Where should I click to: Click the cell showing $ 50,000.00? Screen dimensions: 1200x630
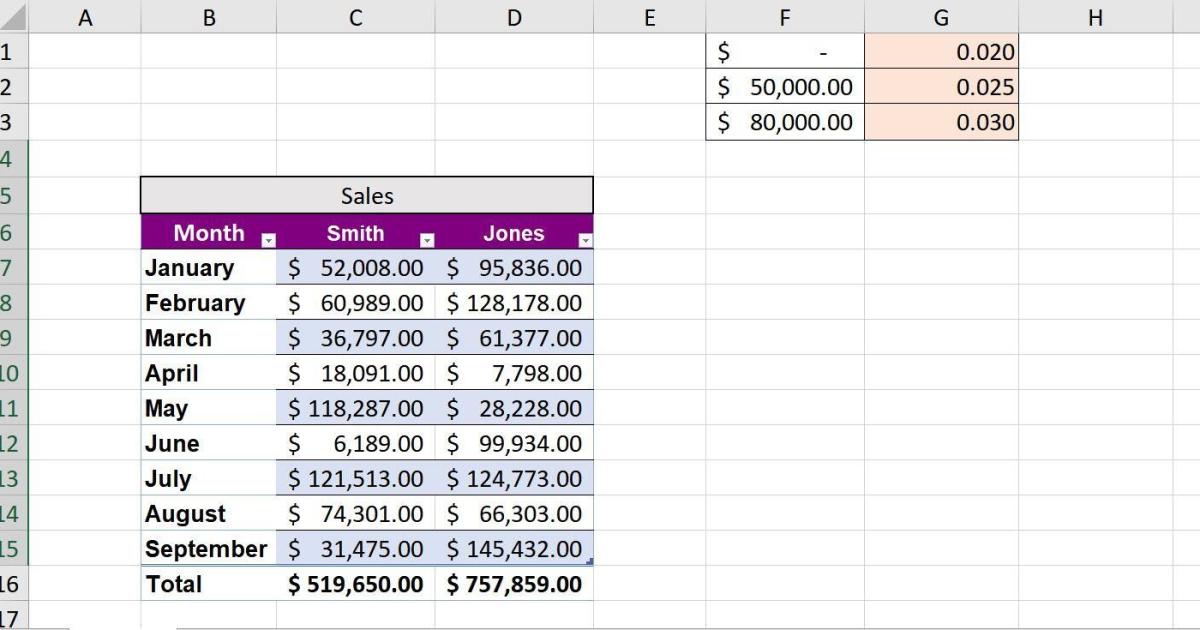784,87
